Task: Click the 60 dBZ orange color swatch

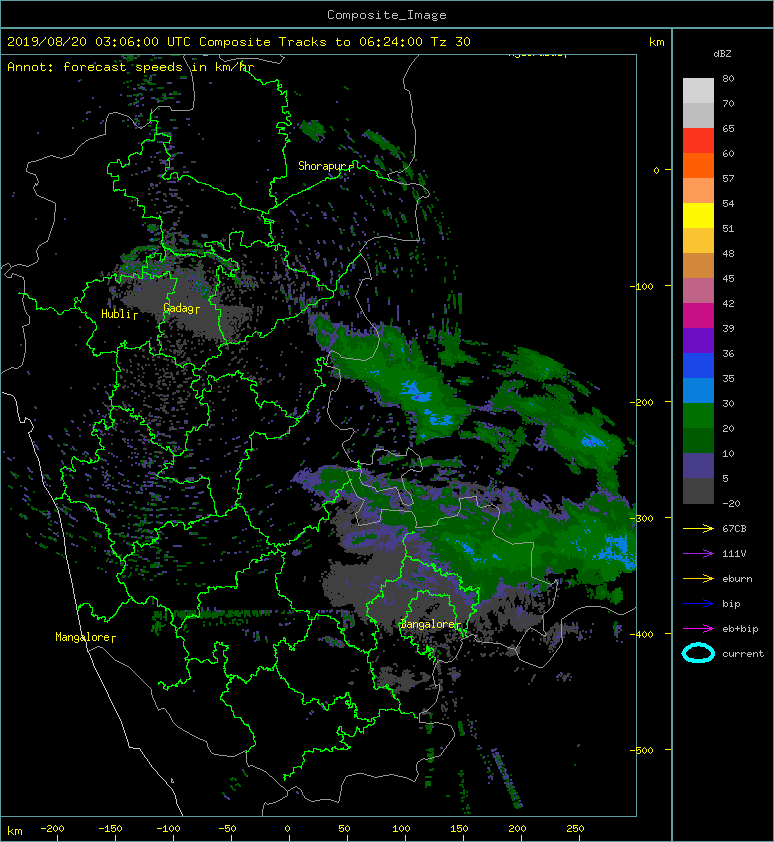Action: tap(698, 165)
